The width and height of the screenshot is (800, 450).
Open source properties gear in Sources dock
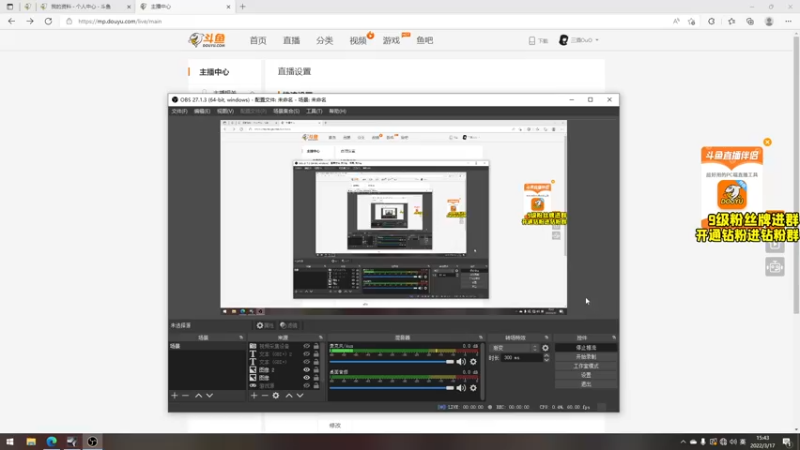point(276,395)
